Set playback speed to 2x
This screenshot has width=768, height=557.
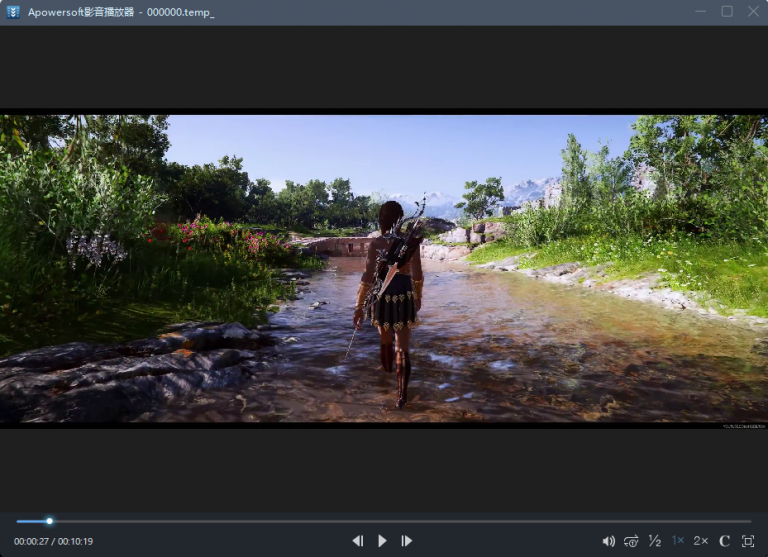(x=700, y=541)
